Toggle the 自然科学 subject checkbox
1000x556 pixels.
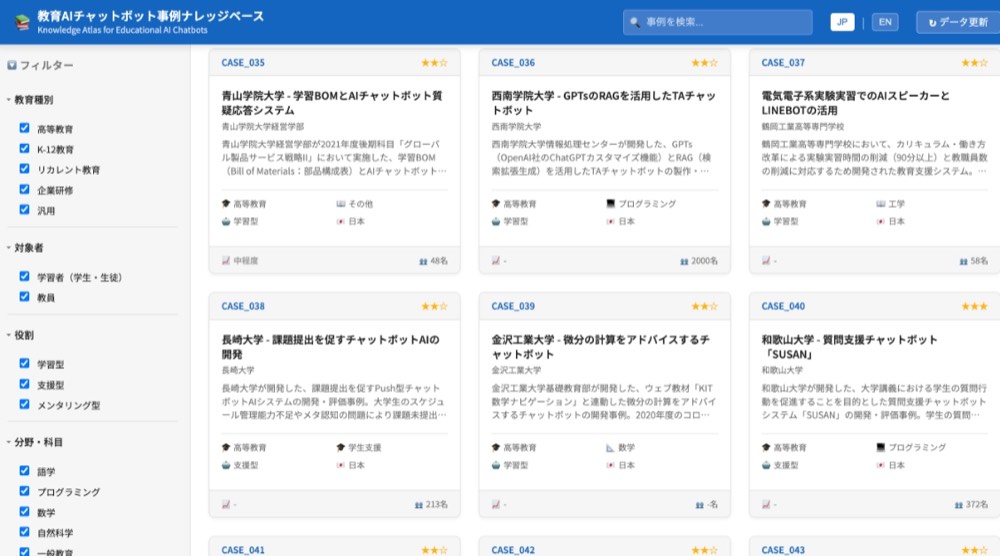click(x=24, y=532)
